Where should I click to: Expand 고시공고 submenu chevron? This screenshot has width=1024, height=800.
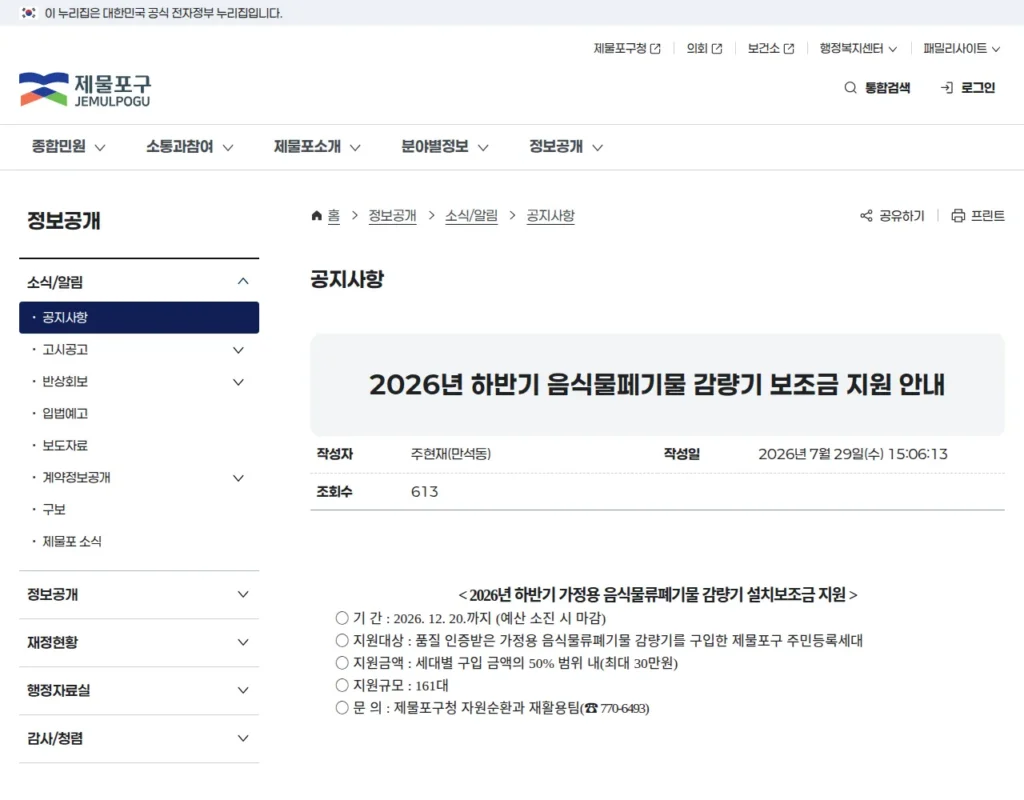238,350
